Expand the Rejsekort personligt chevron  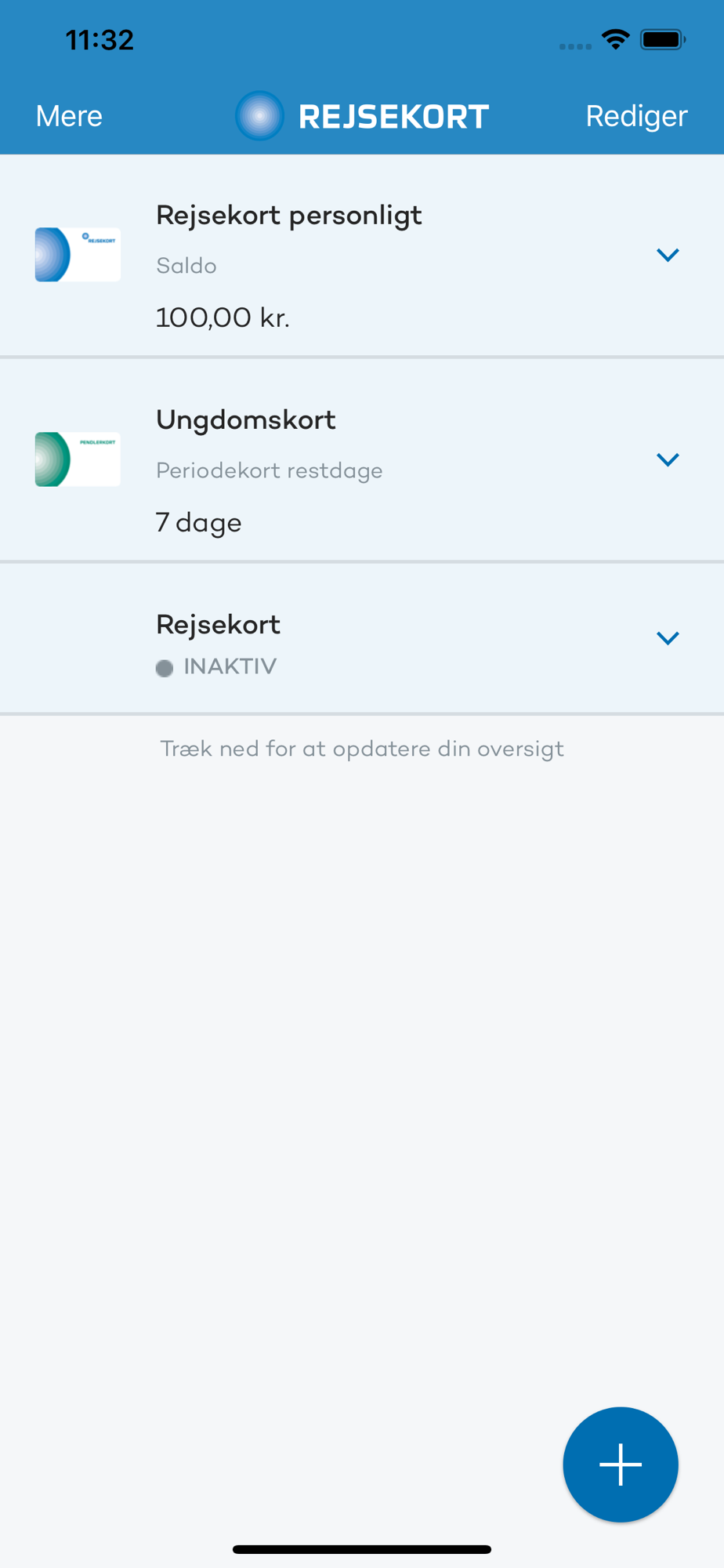tap(668, 255)
